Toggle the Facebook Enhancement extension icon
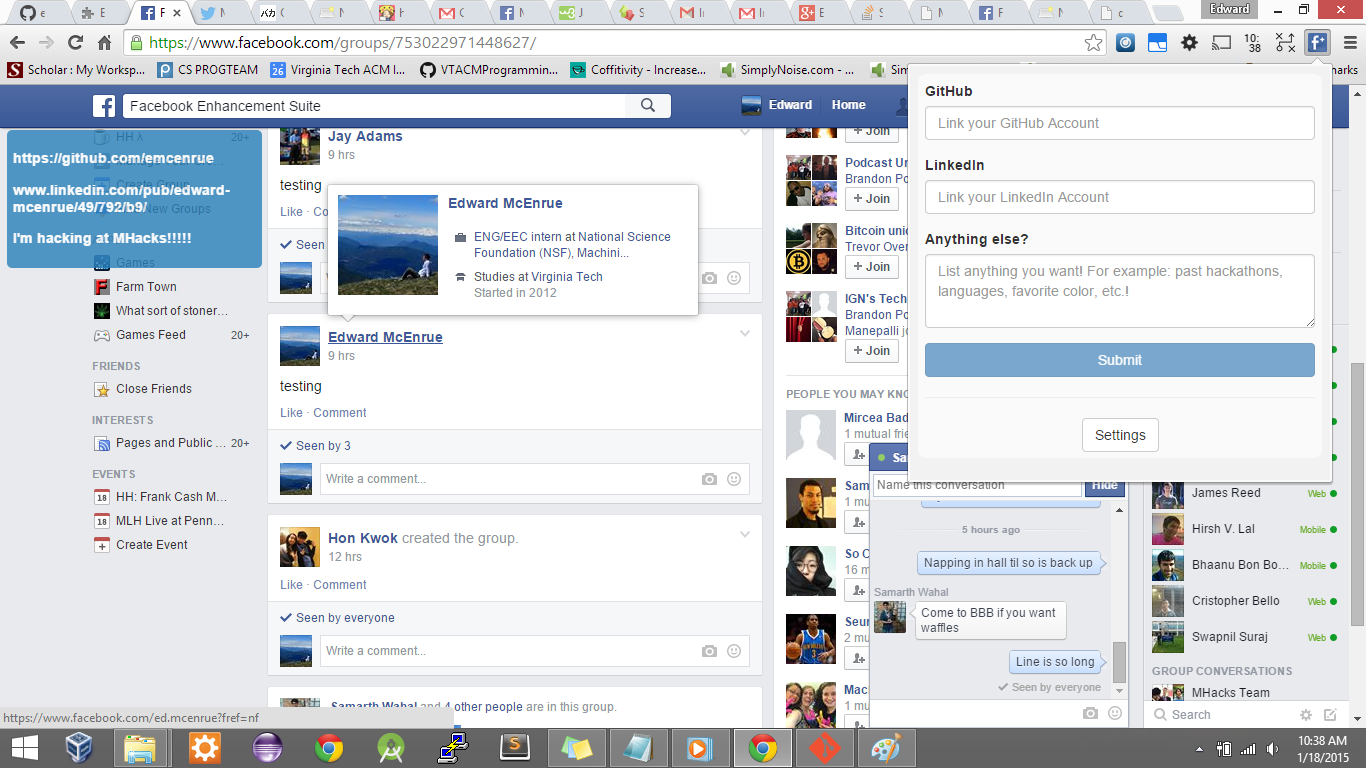 pos(1317,43)
